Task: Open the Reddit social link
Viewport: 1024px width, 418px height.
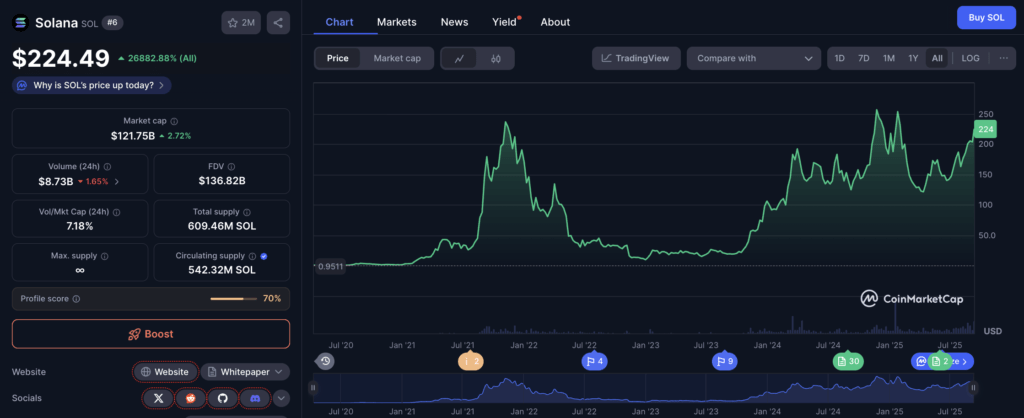Action: pyautogui.click(x=190, y=398)
